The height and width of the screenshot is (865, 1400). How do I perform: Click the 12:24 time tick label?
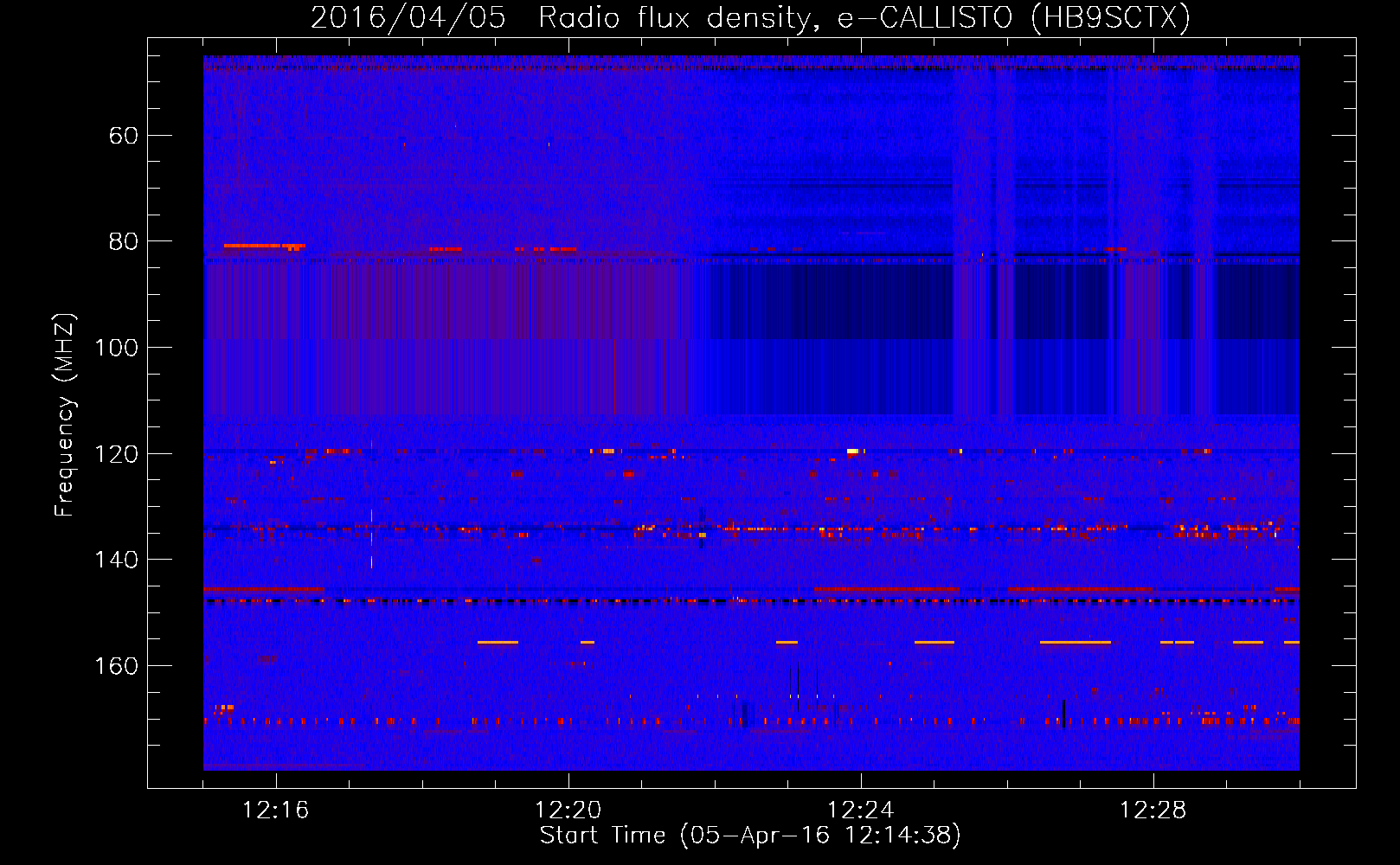860,811
